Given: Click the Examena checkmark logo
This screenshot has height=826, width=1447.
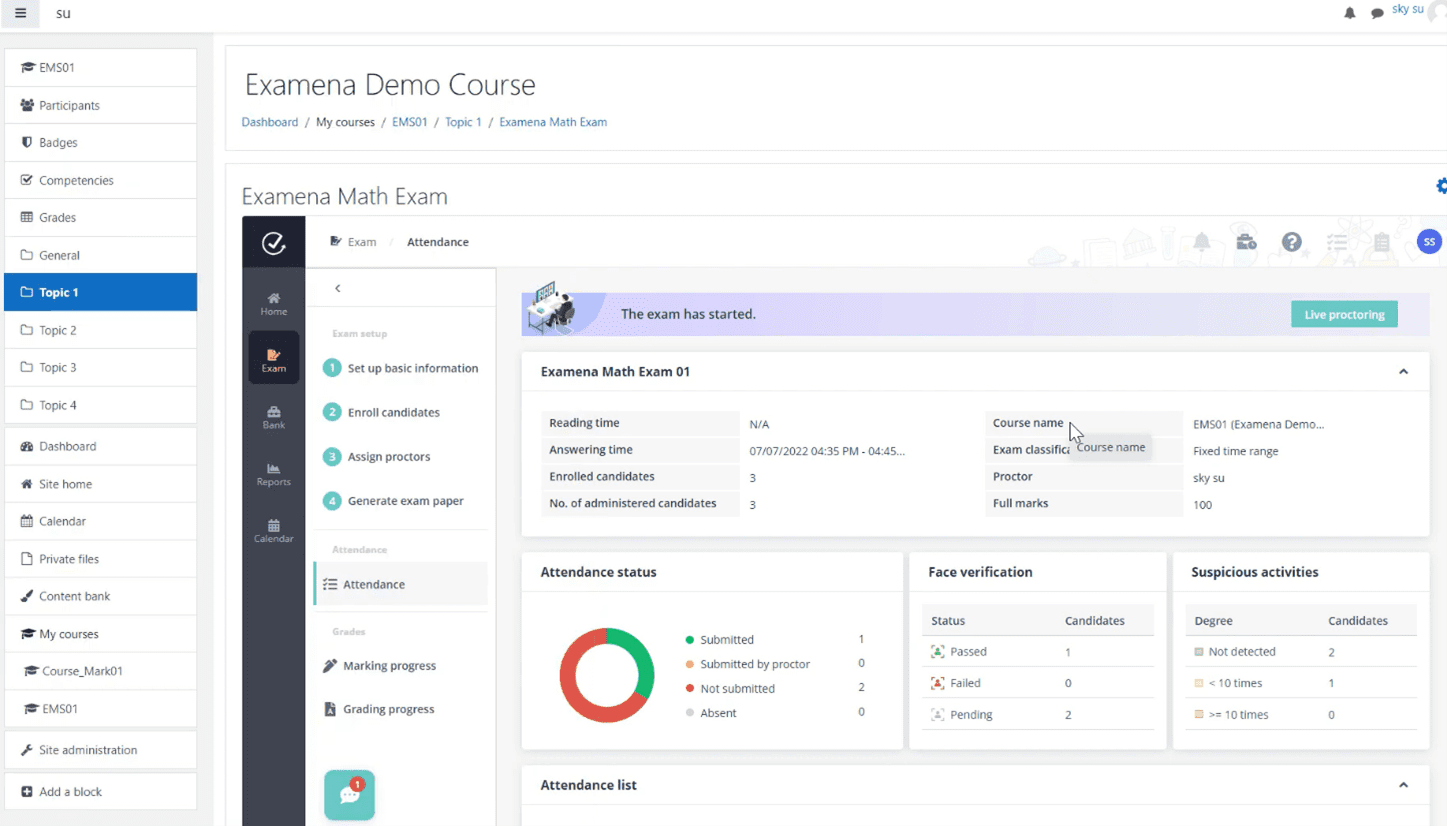Looking at the screenshot, I should (x=273, y=242).
